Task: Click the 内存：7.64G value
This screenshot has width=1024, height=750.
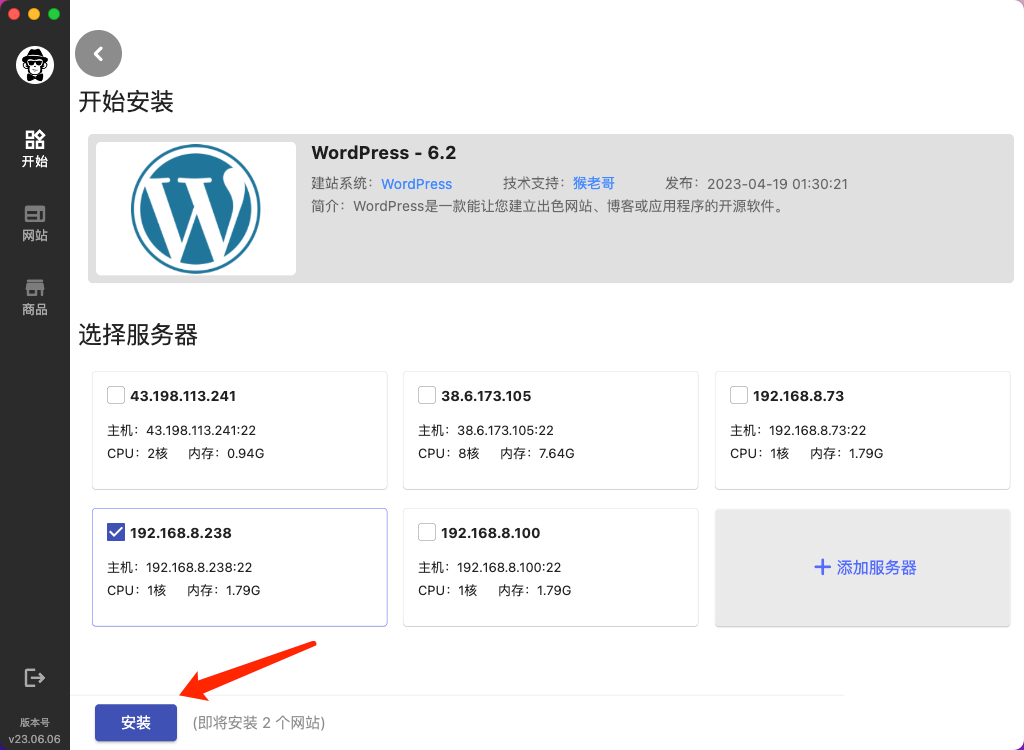Action: (537, 453)
